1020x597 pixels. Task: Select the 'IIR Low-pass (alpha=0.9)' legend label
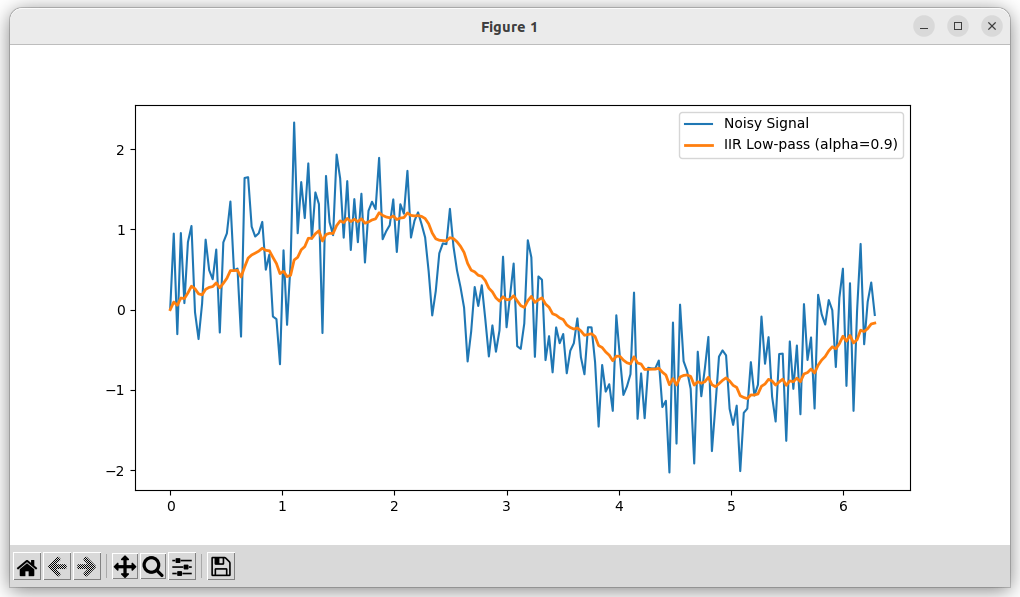pos(810,145)
